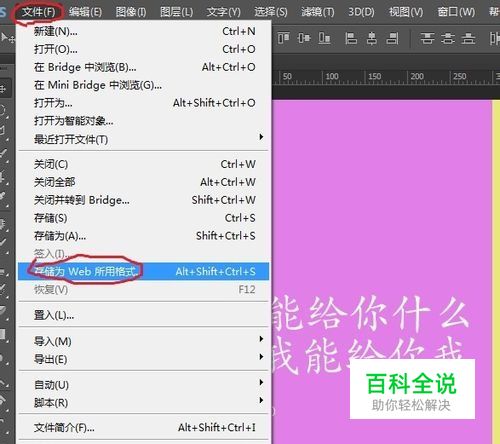
Task: Choose 置入(L)... menu entry
Action: 144,315
